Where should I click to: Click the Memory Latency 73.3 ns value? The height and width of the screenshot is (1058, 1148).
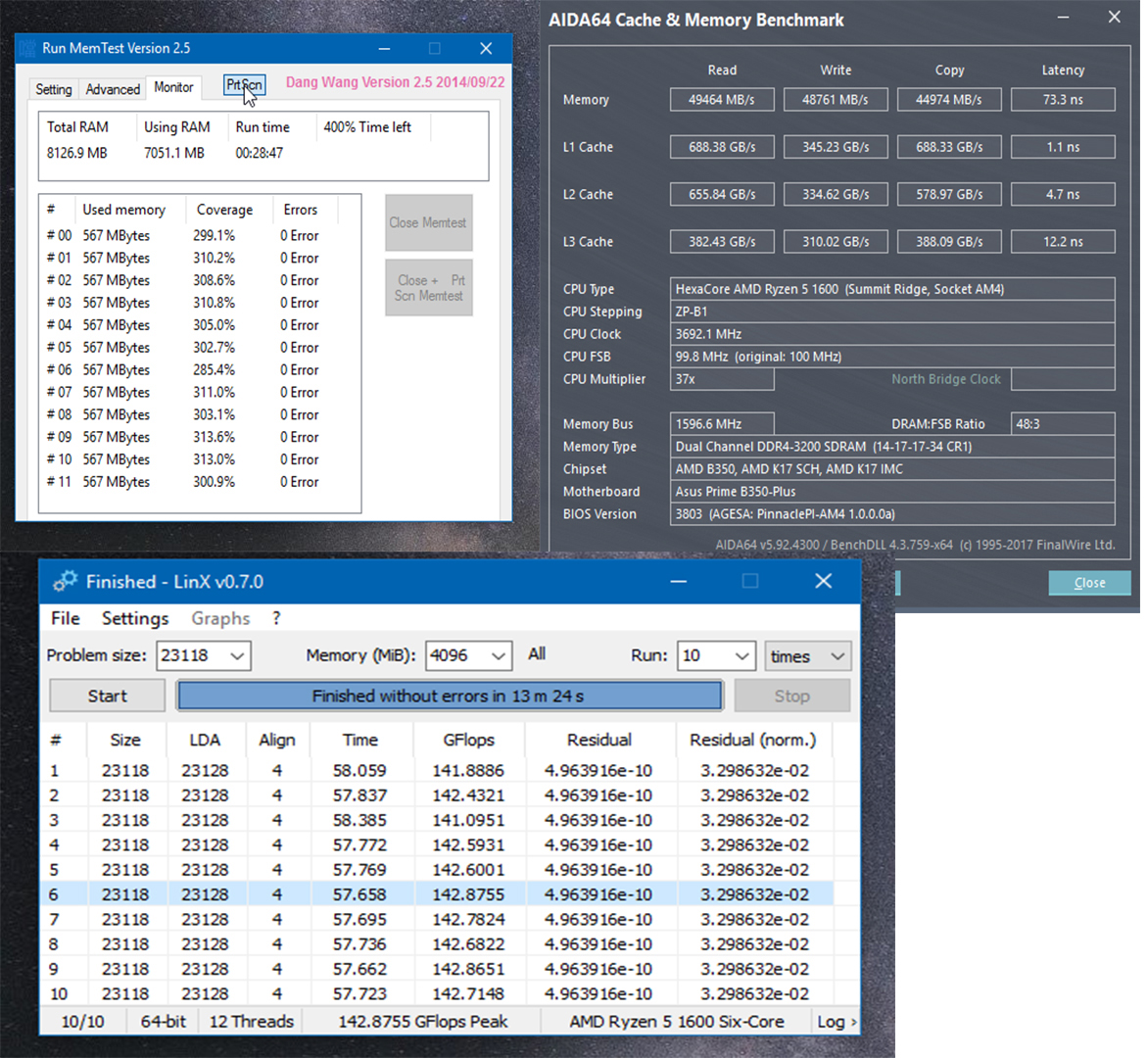coord(1063,100)
